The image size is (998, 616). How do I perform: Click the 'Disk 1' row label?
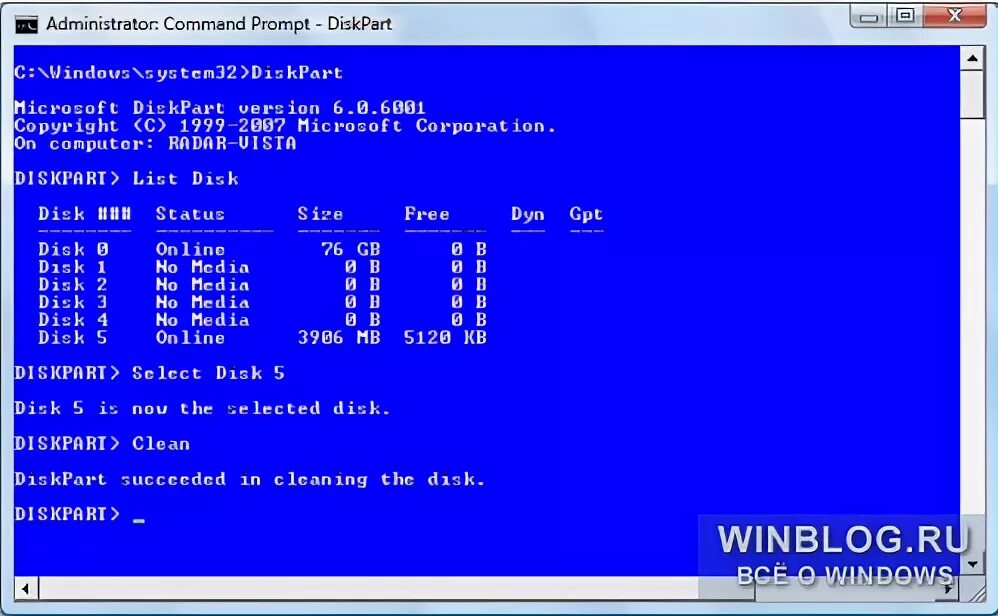tap(73, 267)
